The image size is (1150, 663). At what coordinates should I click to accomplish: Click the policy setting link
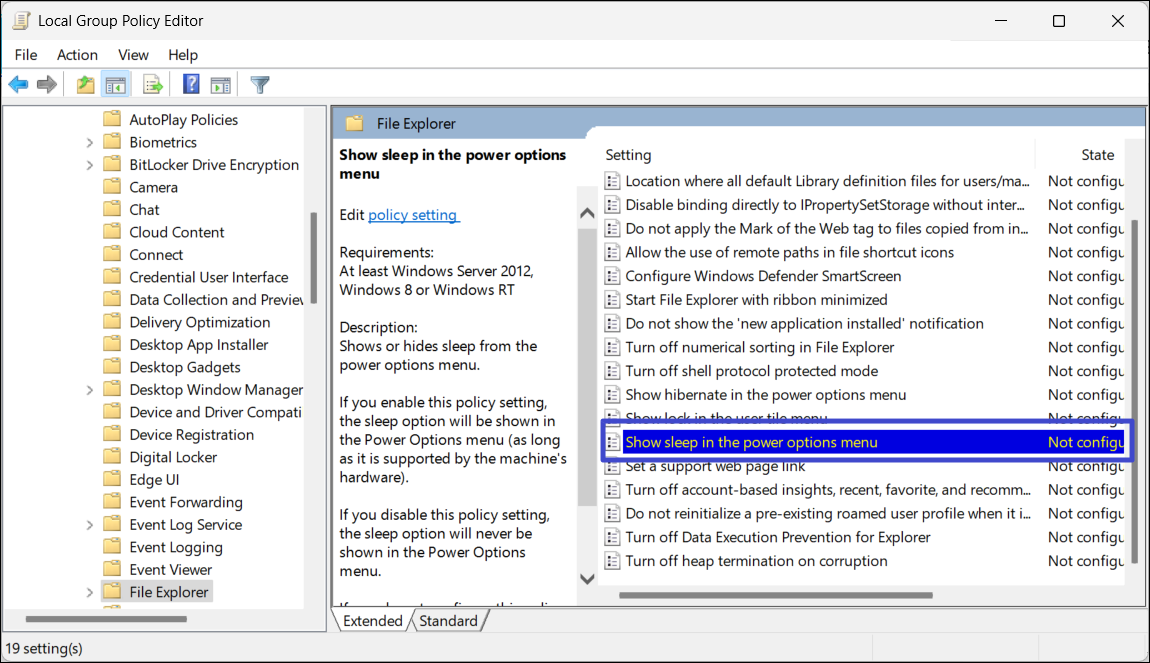click(413, 215)
